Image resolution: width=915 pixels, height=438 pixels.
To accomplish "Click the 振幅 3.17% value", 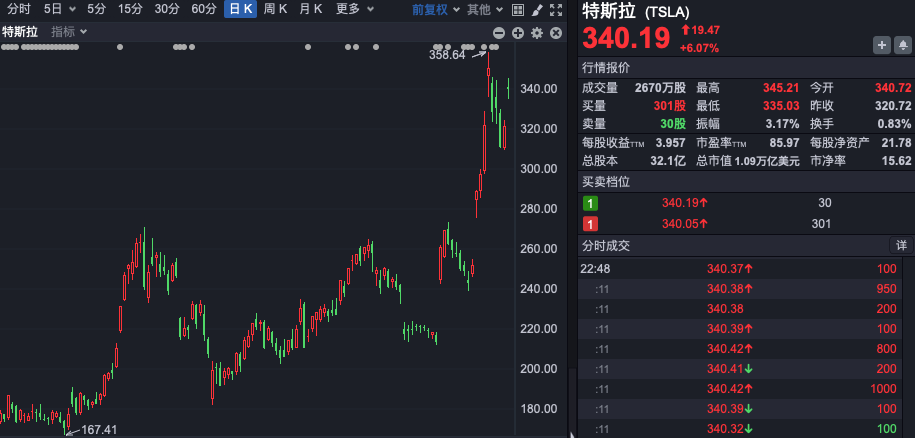I will (x=783, y=124).
